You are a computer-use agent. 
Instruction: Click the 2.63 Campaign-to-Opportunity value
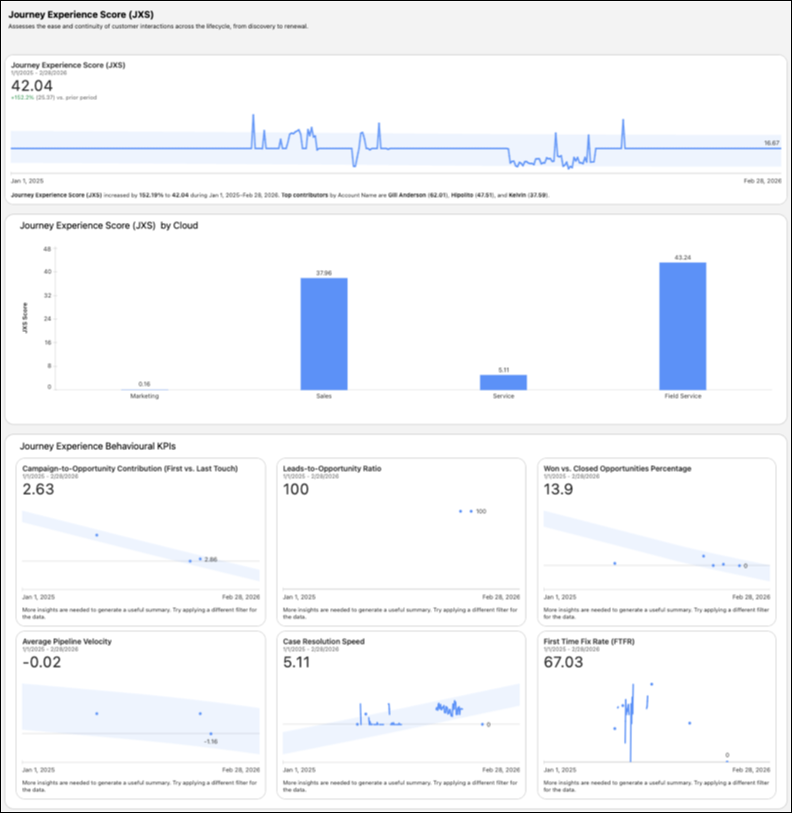coord(38,489)
